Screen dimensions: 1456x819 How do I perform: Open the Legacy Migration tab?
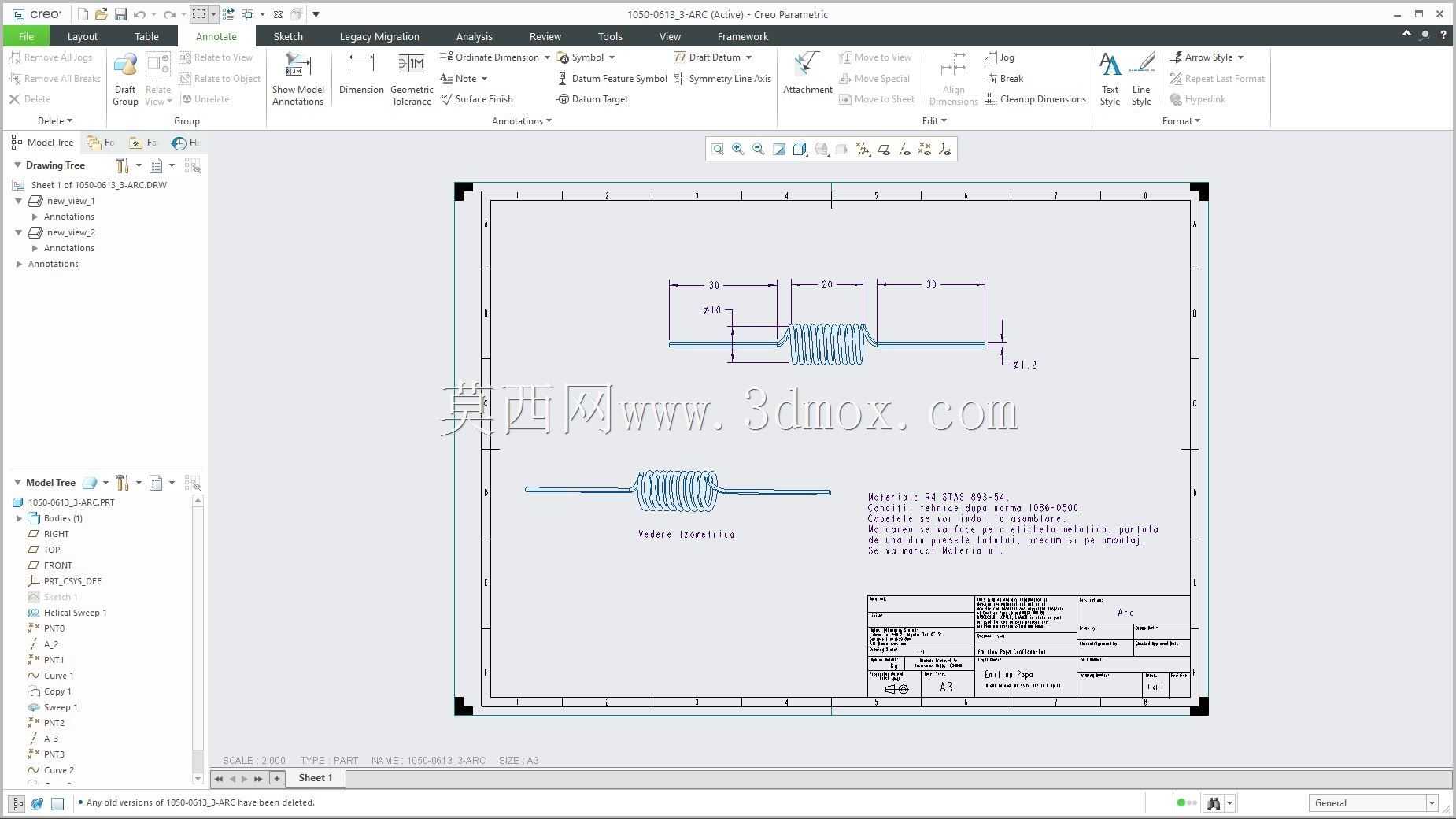coord(379,36)
